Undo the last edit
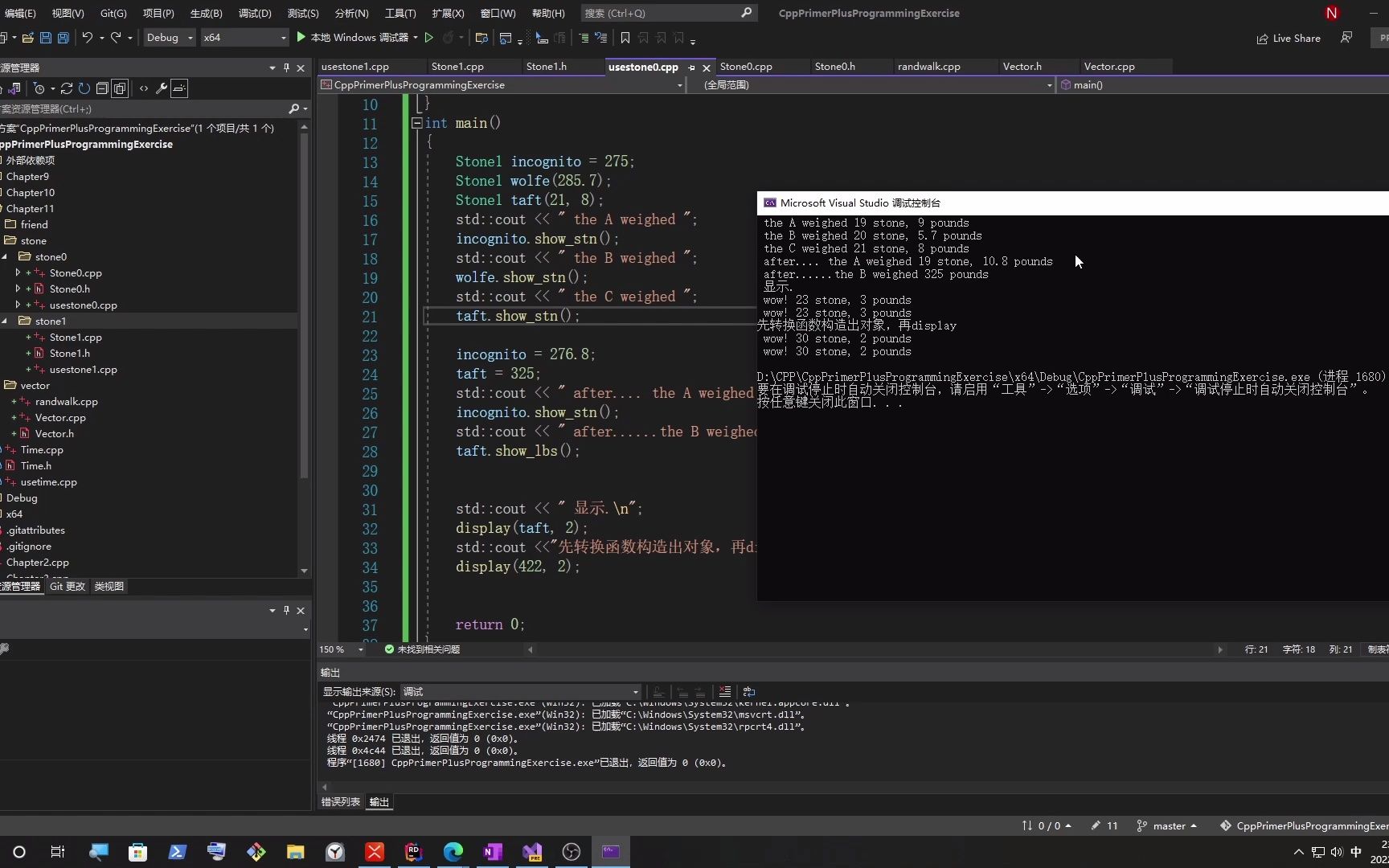Image resolution: width=1389 pixels, height=868 pixels. 87,38
